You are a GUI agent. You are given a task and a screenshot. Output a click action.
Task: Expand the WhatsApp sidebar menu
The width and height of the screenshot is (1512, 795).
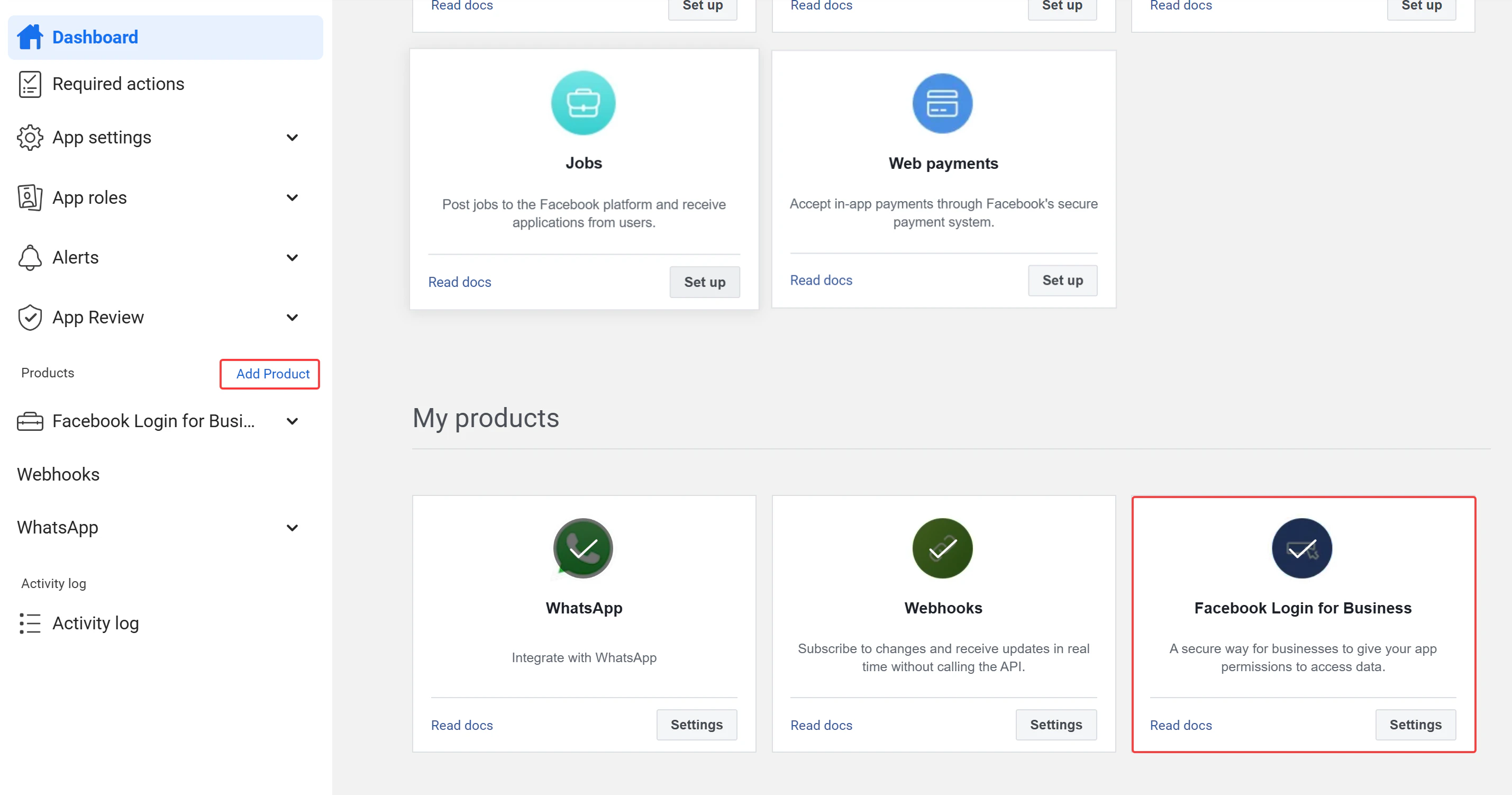click(x=293, y=527)
